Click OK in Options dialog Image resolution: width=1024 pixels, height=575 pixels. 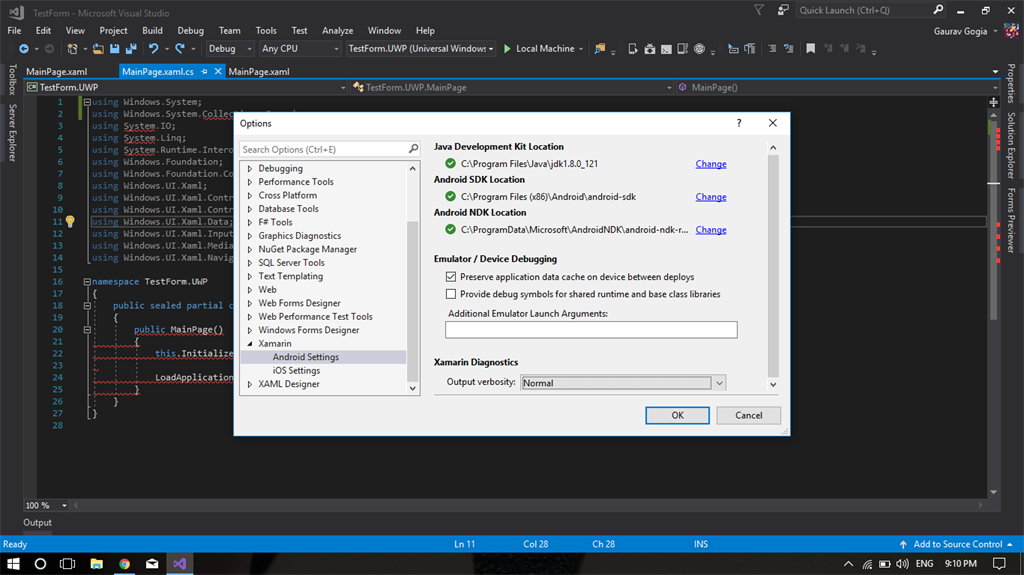pyautogui.click(x=677, y=416)
